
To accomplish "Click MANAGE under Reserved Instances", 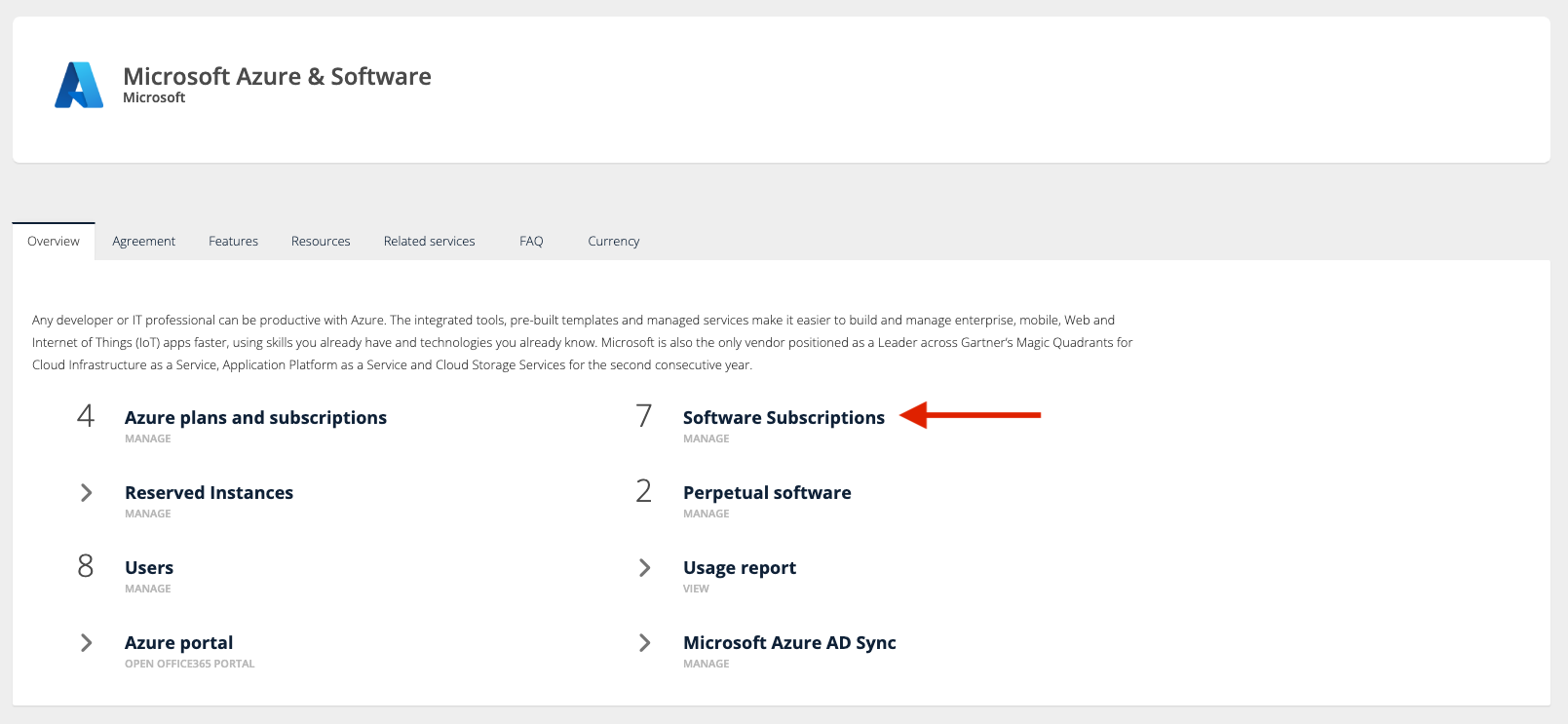I will (x=148, y=514).
